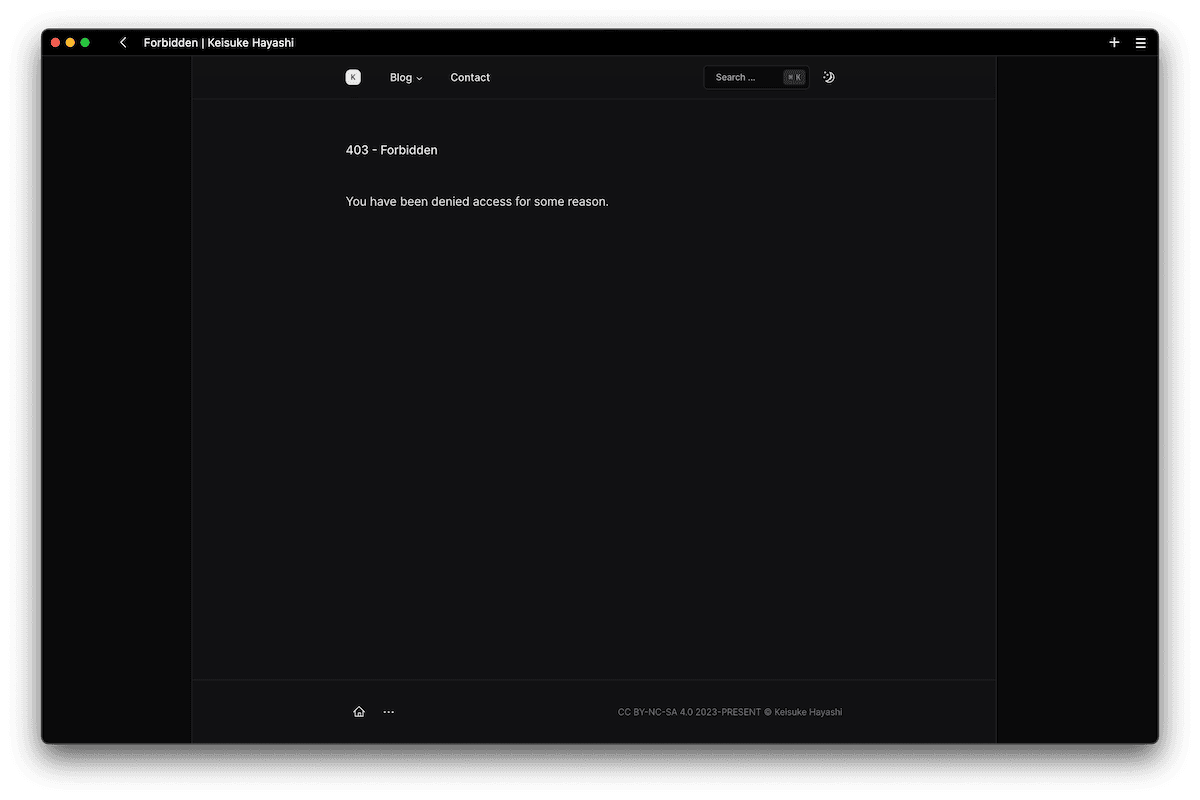Go back using the back arrow
This screenshot has width=1200, height=800.
pyautogui.click(x=123, y=43)
